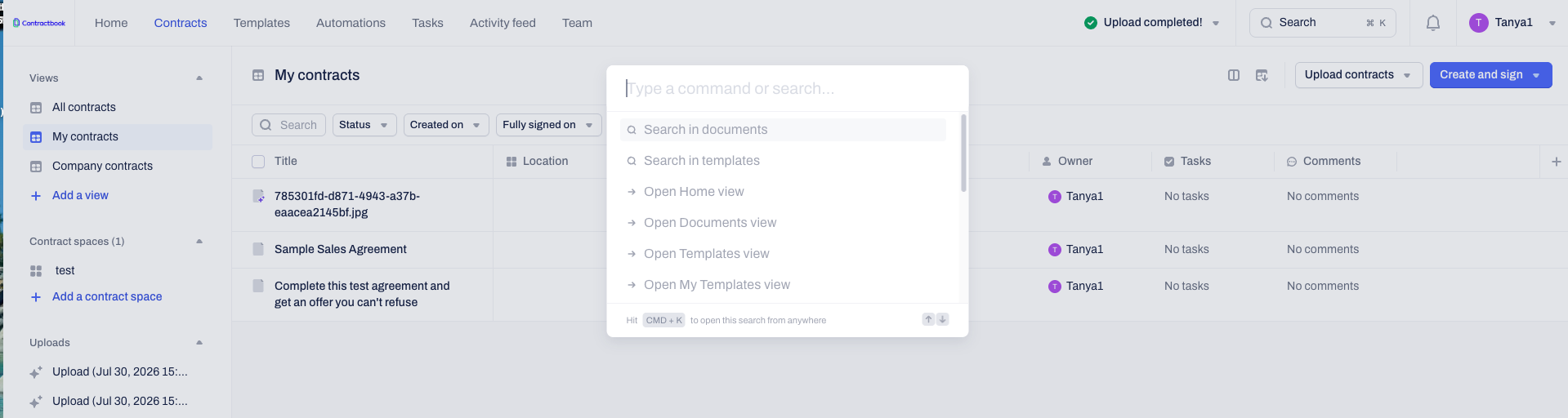Click Add a contract space link

(107, 296)
